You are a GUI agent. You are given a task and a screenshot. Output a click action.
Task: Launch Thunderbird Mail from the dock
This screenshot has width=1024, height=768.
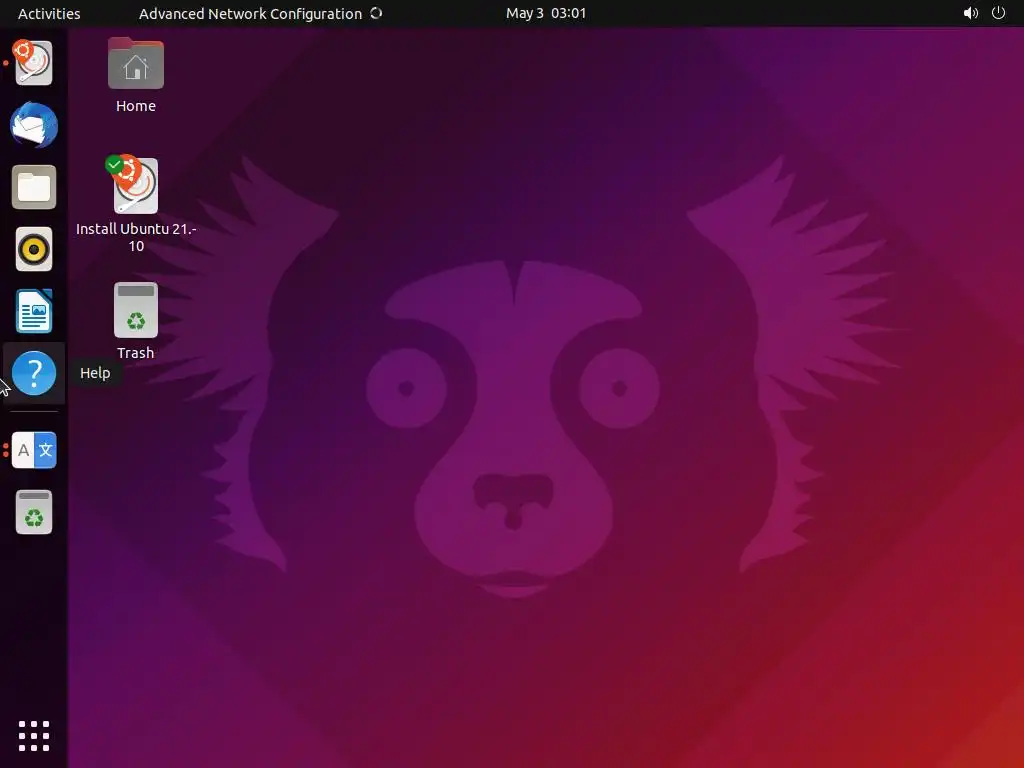(33, 125)
